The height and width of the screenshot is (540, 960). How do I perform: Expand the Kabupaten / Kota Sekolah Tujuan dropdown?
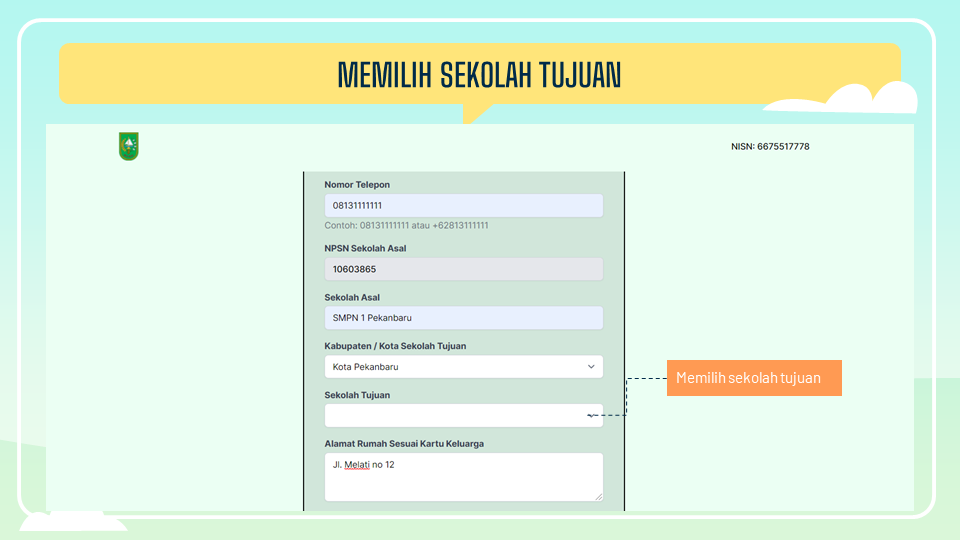coord(463,367)
